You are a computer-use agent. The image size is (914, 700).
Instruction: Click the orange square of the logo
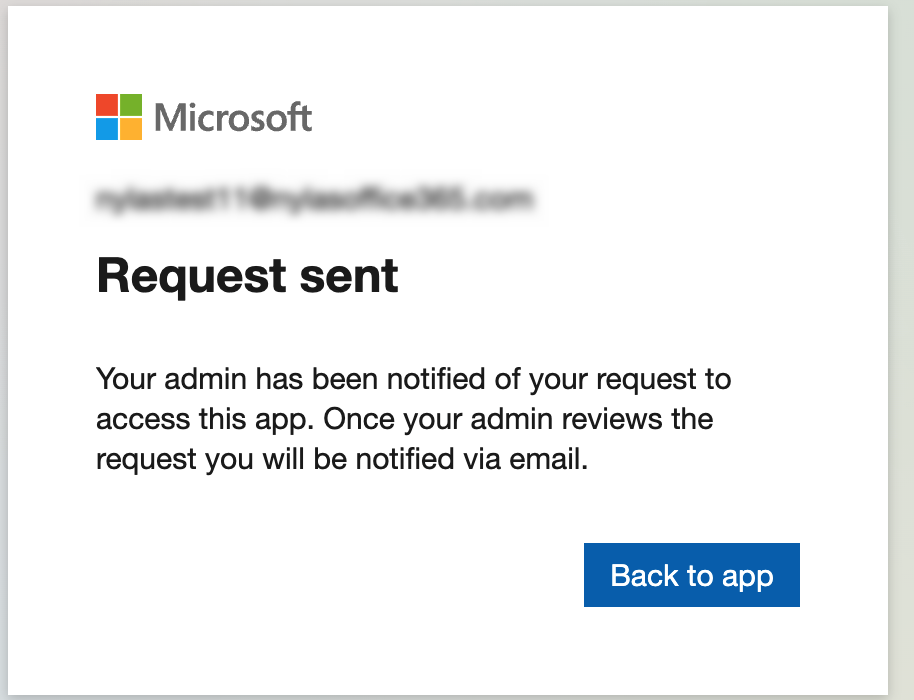click(x=131, y=127)
